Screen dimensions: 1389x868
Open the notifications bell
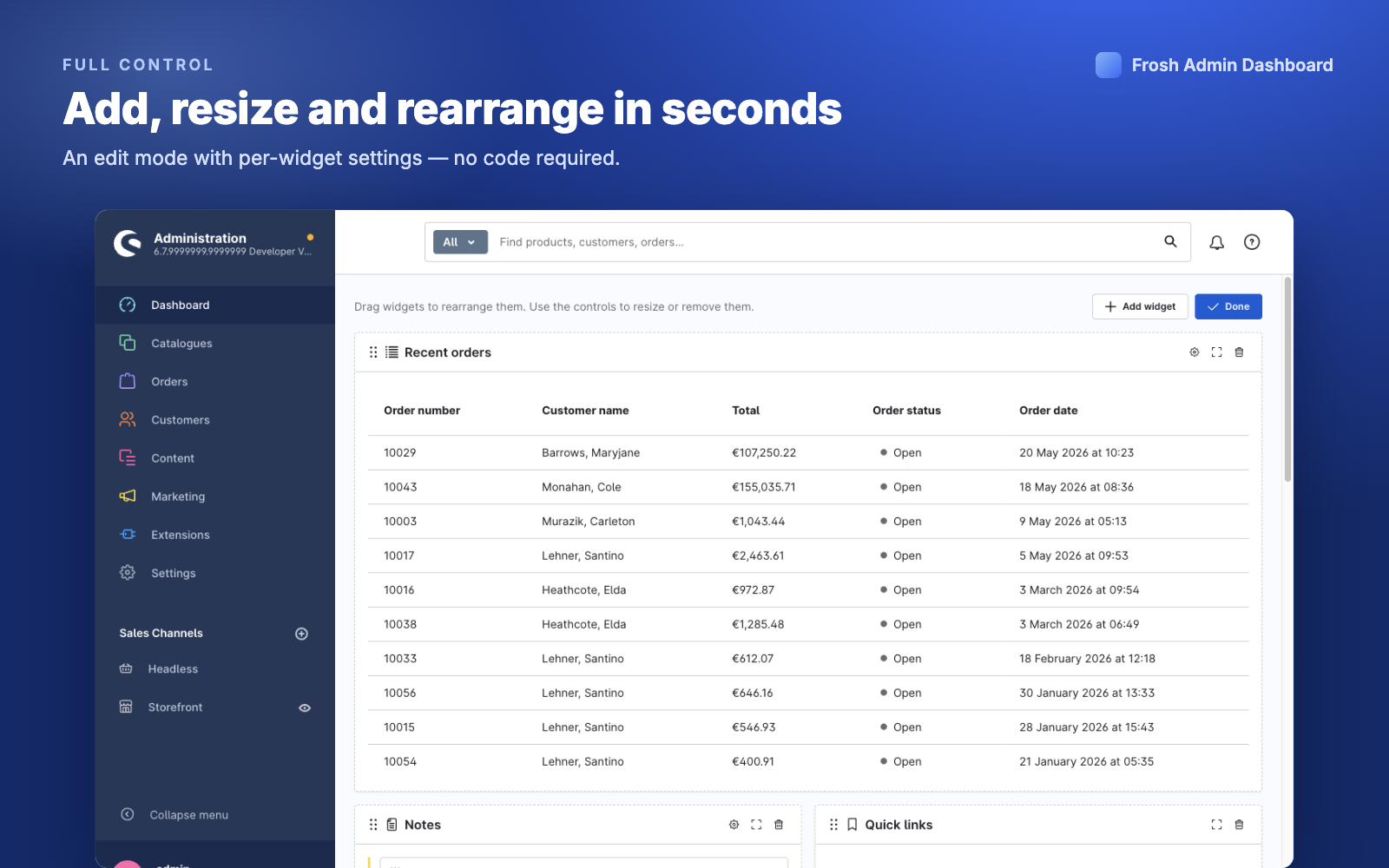pyautogui.click(x=1217, y=242)
